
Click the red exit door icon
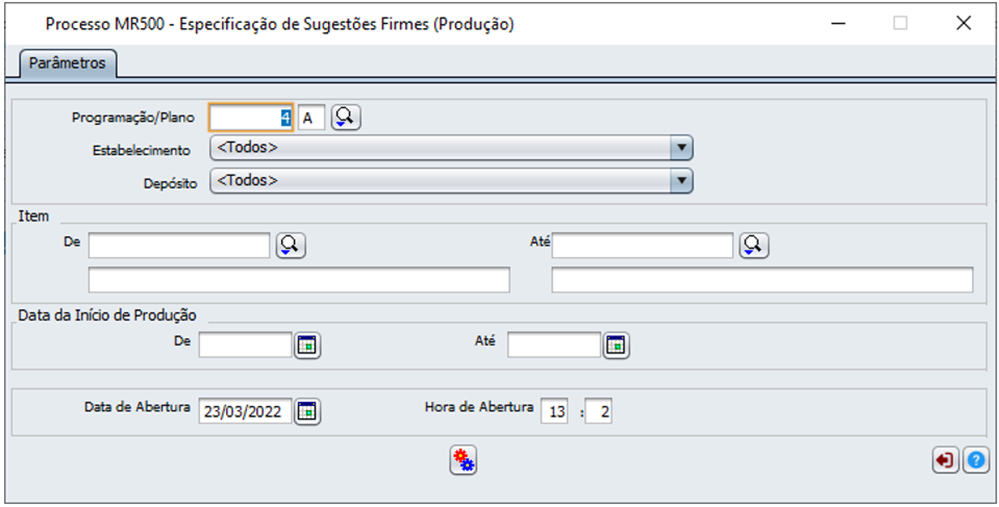coord(947,460)
